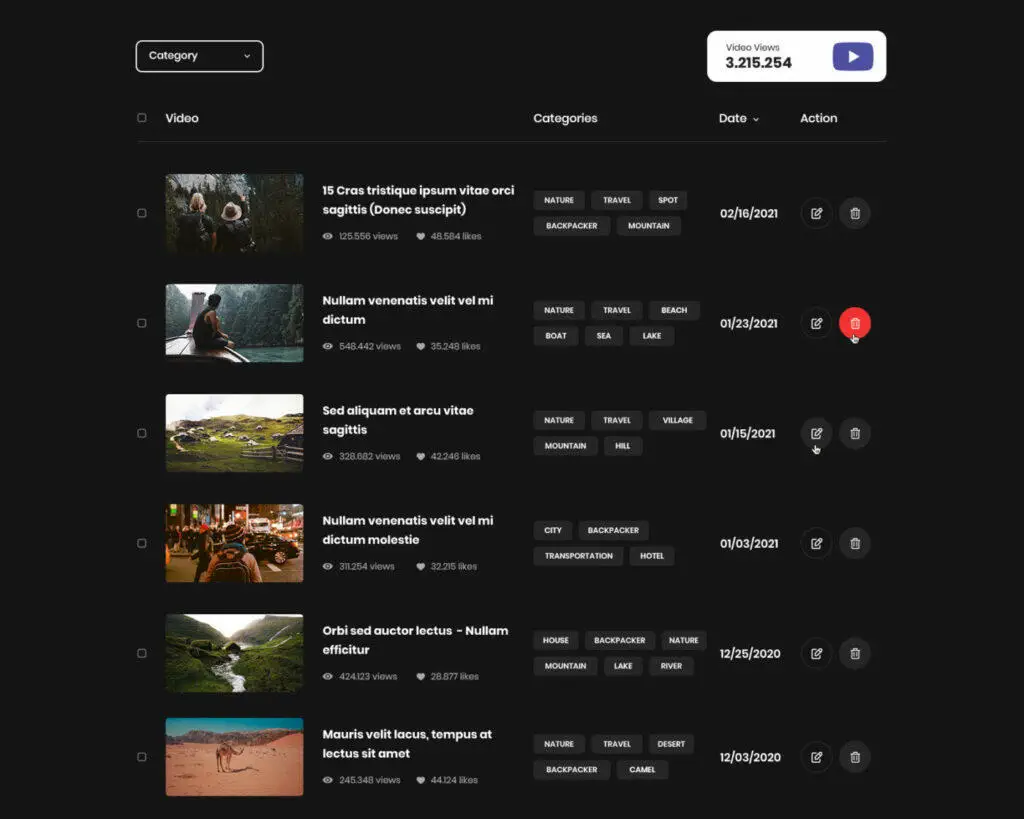Open the 'Orbi sed auctor lectus - Nullam efficitur' title
1024x819 pixels.
[x=415, y=640]
